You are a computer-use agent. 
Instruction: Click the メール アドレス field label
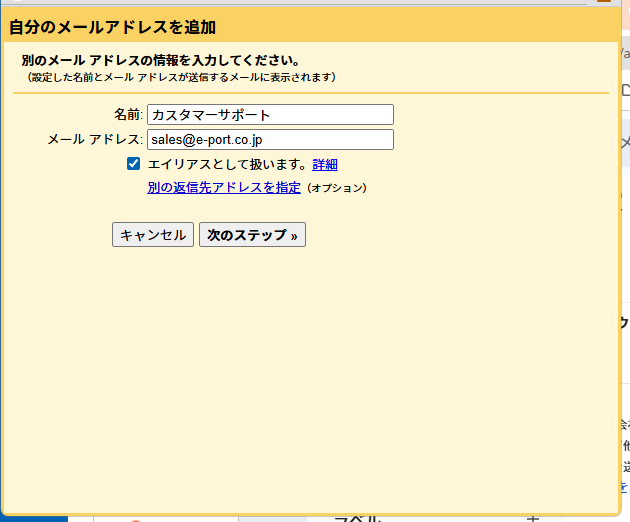[96, 140]
